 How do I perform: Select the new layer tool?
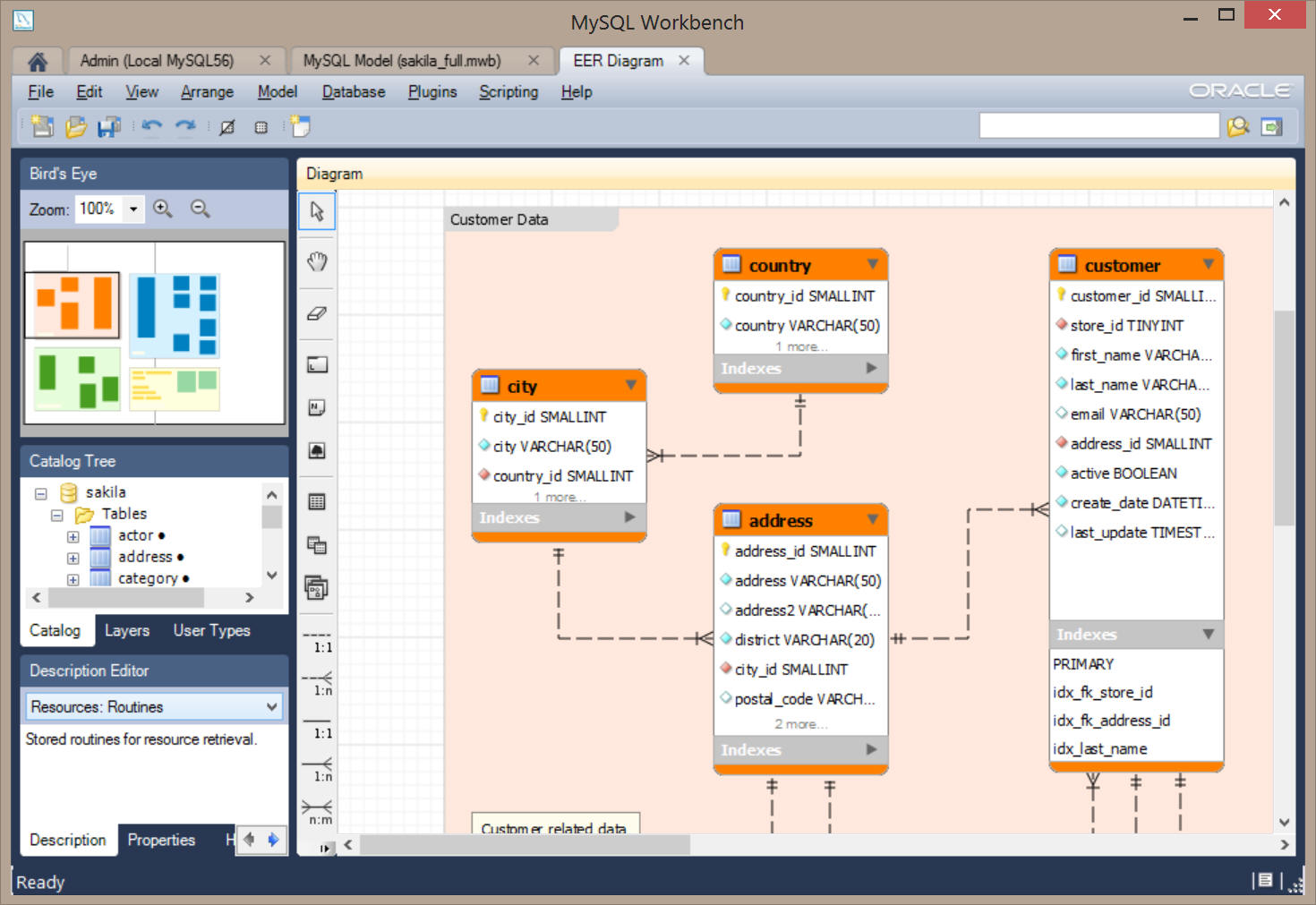click(317, 364)
